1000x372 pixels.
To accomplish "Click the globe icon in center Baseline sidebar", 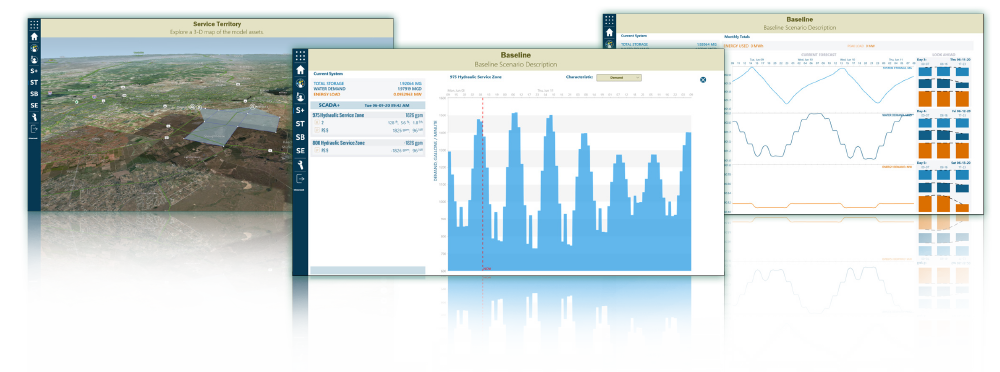I will point(300,84).
